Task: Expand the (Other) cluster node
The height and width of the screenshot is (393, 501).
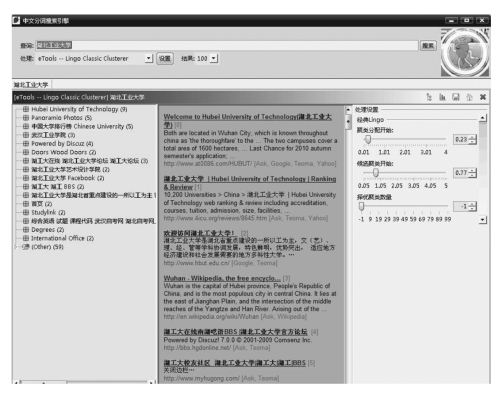Action: click(x=16, y=247)
